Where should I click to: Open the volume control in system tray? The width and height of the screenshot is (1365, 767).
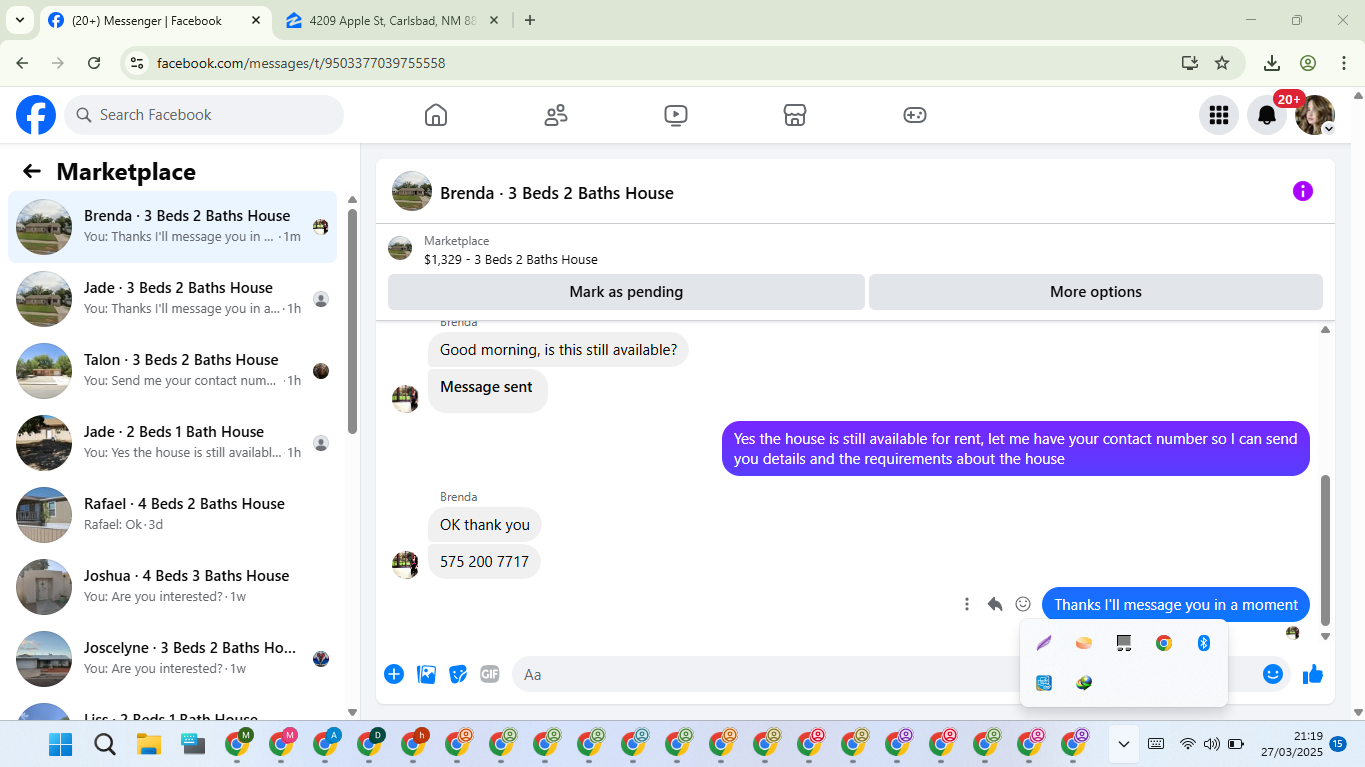pyautogui.click(x=1211, y=744)
